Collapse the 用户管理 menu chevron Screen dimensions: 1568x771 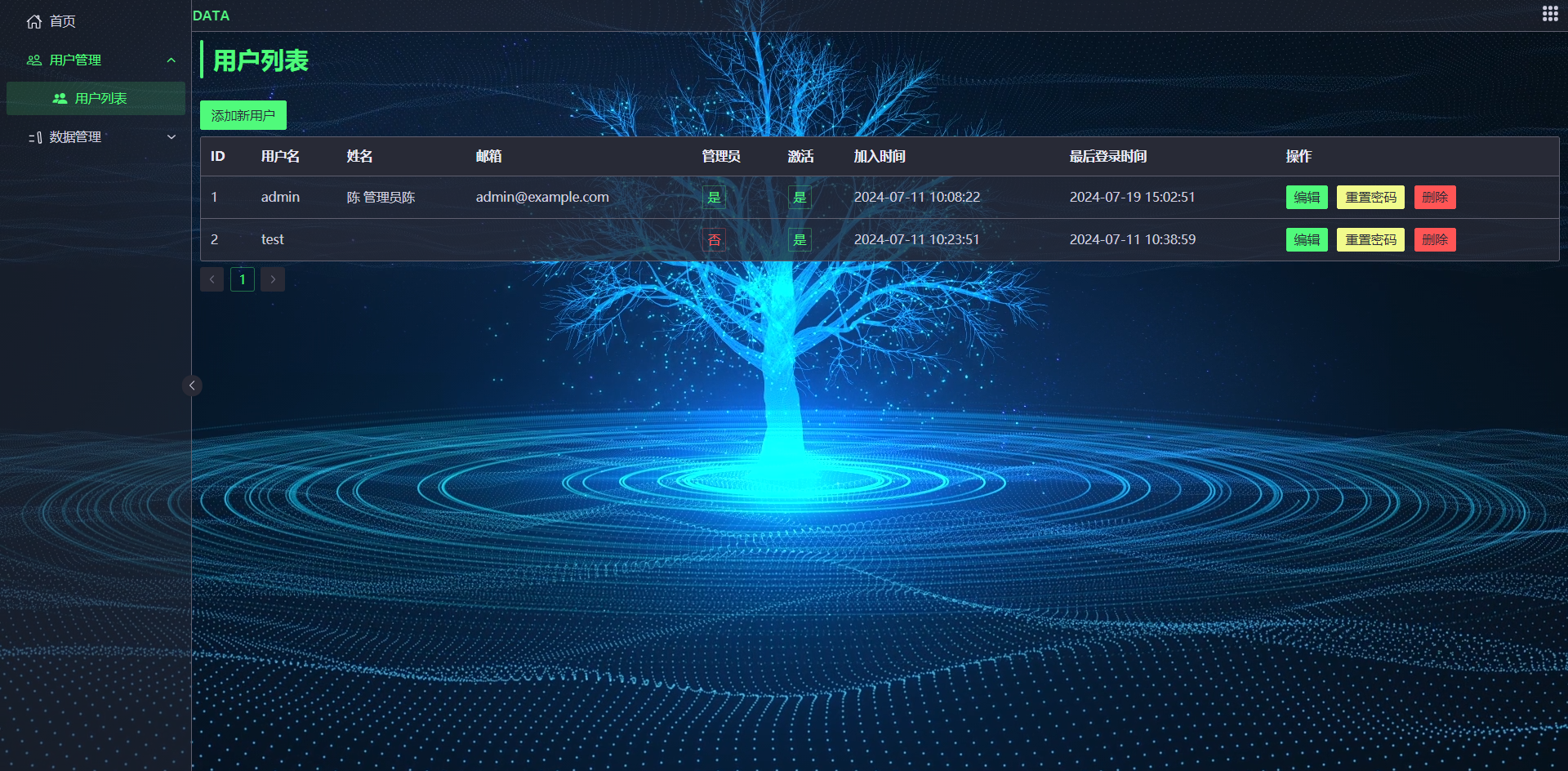[171, 60]
